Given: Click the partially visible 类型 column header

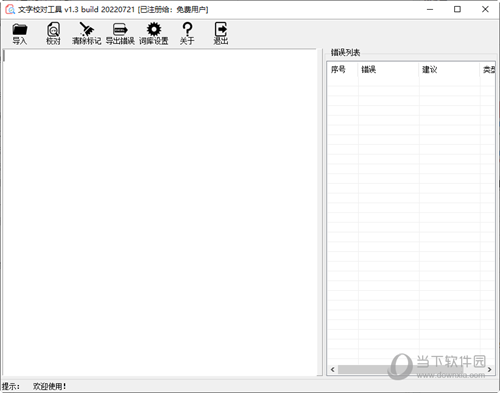Looking at the screenshot, I should (x=488, y=69).
